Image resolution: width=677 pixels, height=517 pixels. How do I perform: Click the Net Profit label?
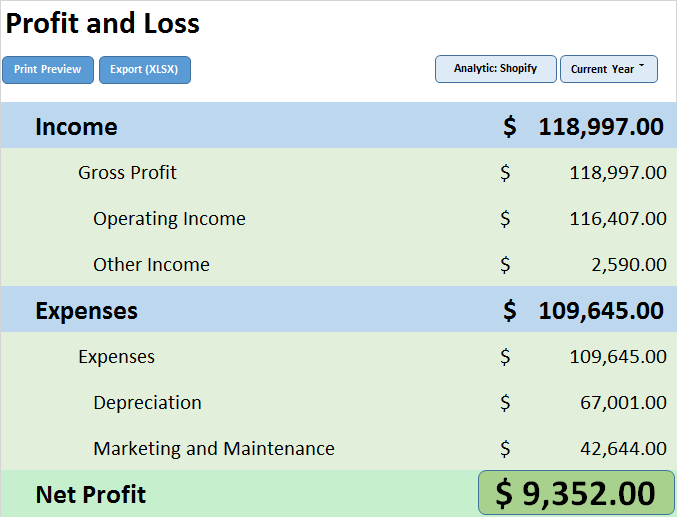tap(91, 495)
